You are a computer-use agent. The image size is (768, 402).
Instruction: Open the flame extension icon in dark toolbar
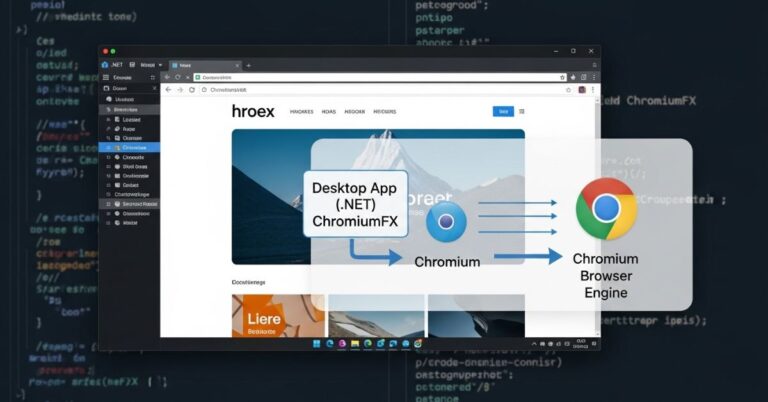coord(573,77)
